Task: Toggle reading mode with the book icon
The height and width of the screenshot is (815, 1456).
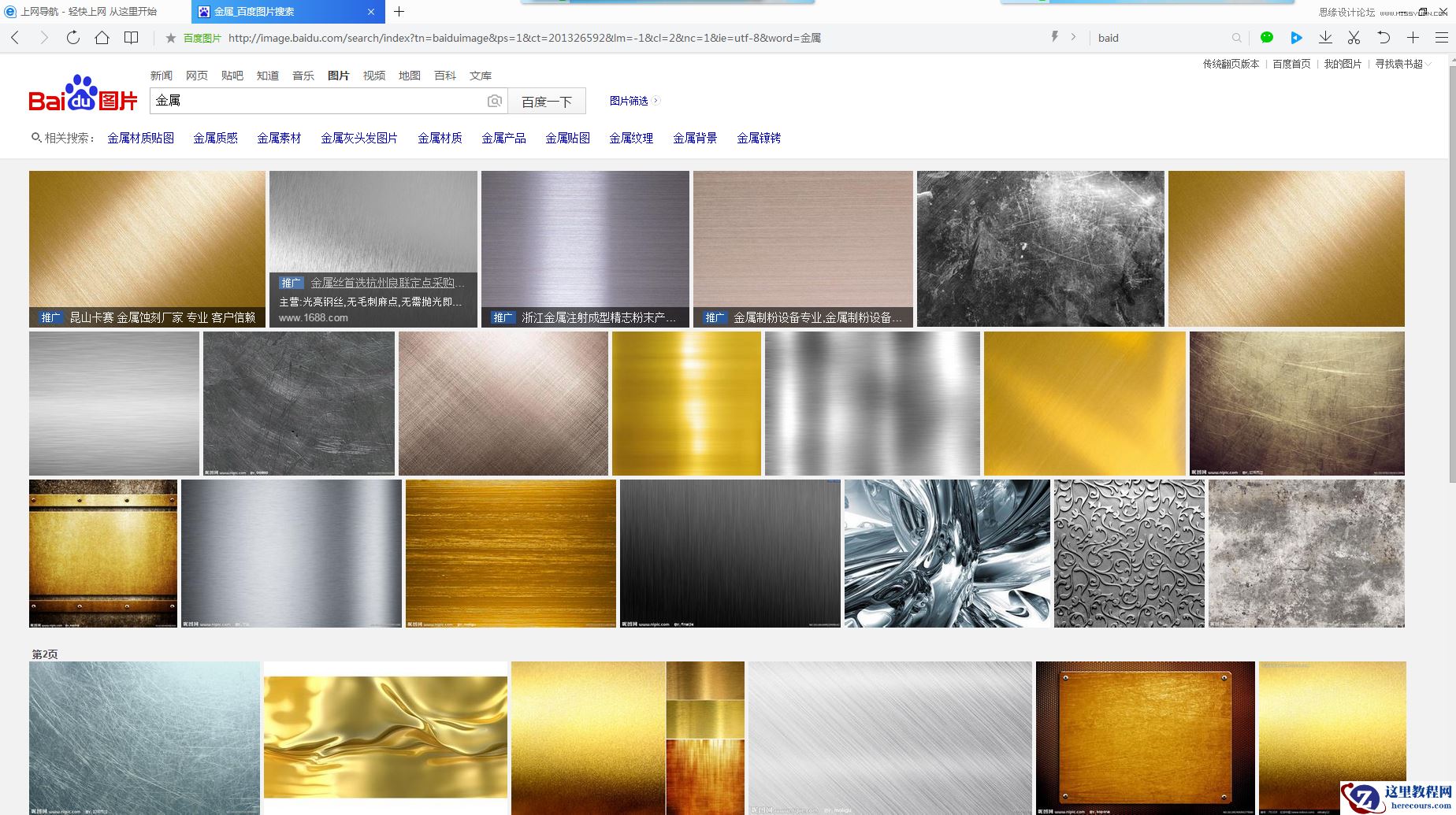Action: pos(131,37)
